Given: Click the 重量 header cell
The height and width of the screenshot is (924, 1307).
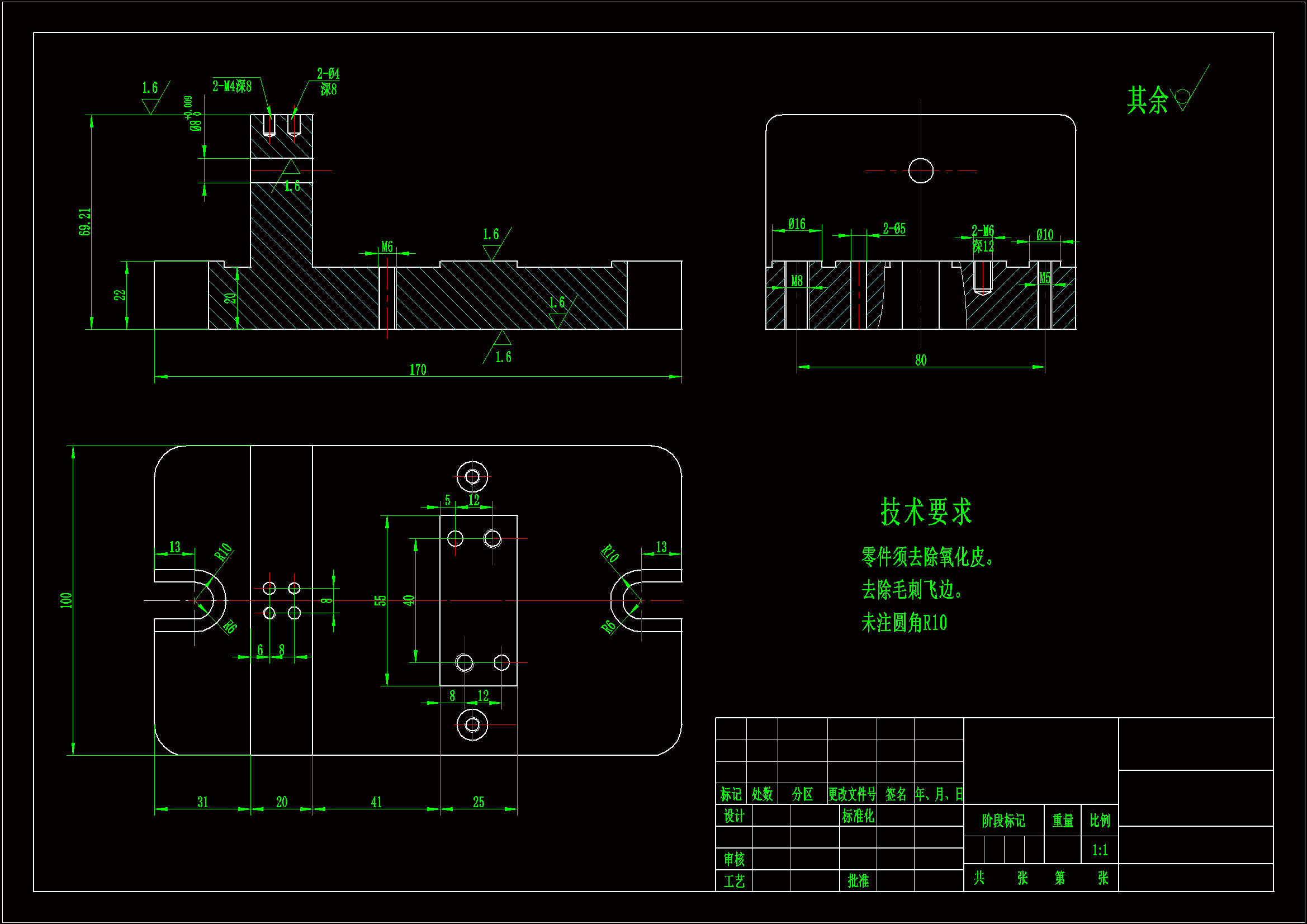Looking at the screenshot, I should 1063,821.
